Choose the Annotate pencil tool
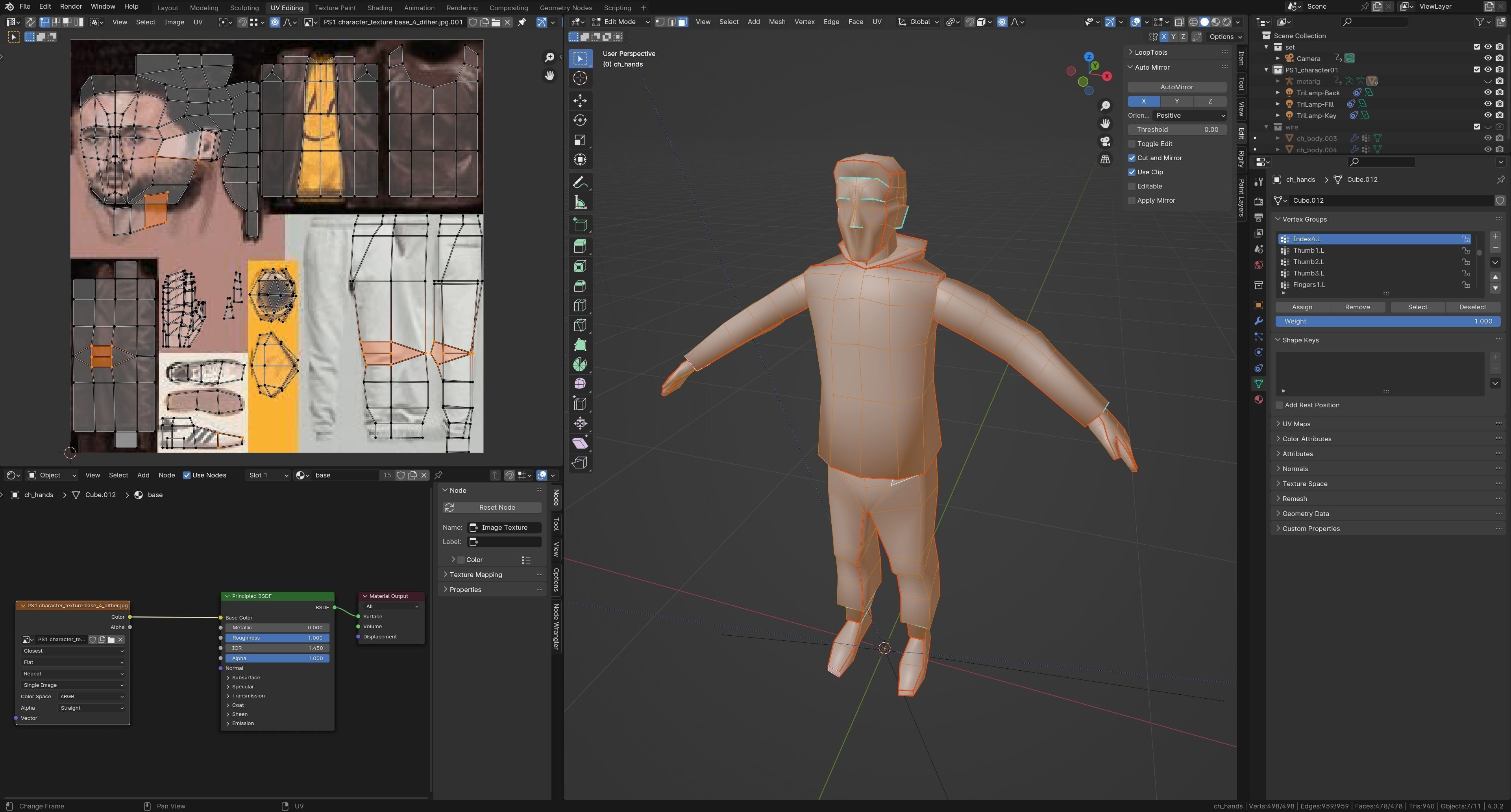This screenshot has width=1511, height=812. [x=579, y=183]
